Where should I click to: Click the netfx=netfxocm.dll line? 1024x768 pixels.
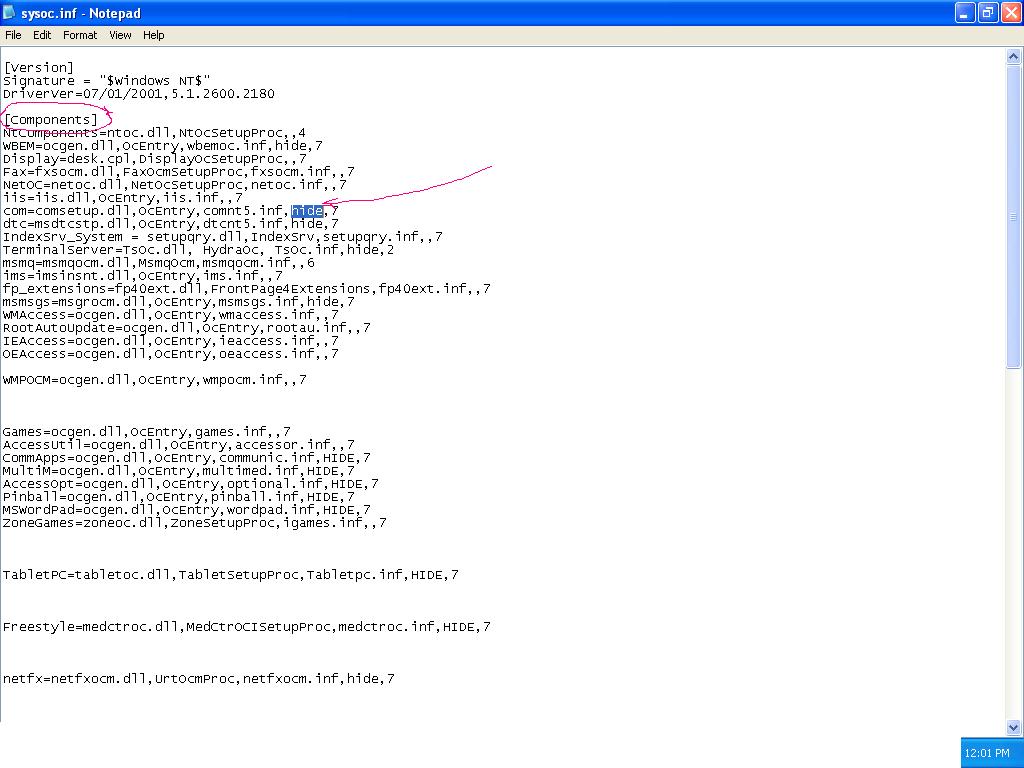(x=199, y=679)
